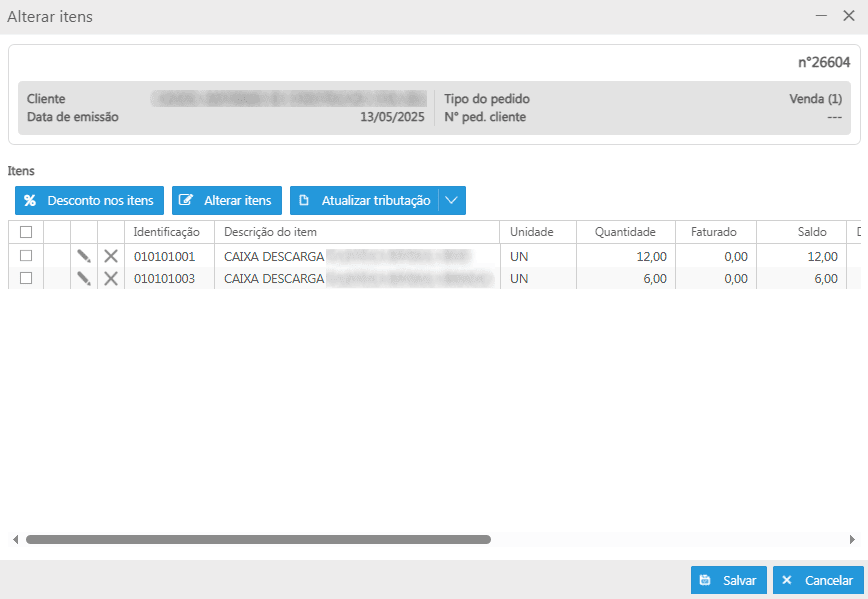Click the document icon on Atualizar tributação
The width and height of the screenshot is (868, 599).
click(304, 201)
